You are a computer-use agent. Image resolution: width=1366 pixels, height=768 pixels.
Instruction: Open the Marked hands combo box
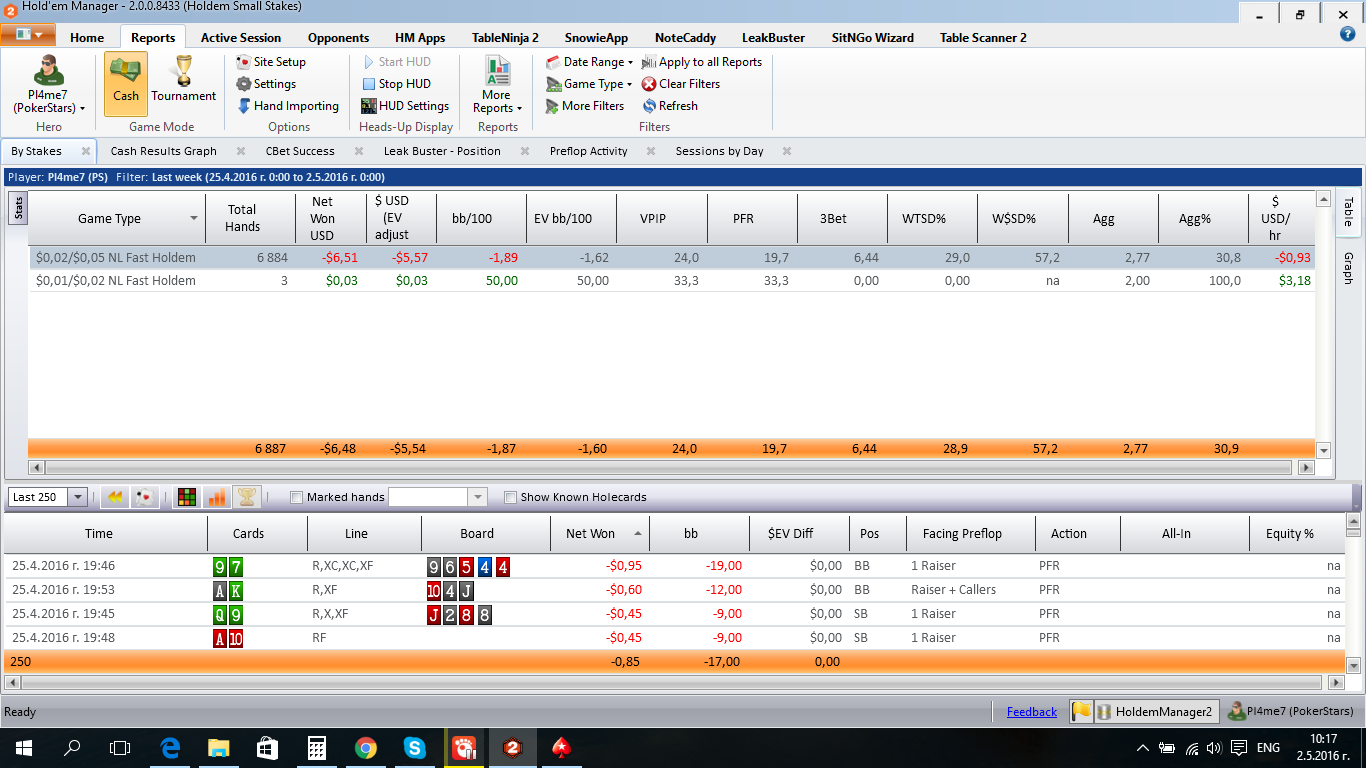tap(477, 497)
